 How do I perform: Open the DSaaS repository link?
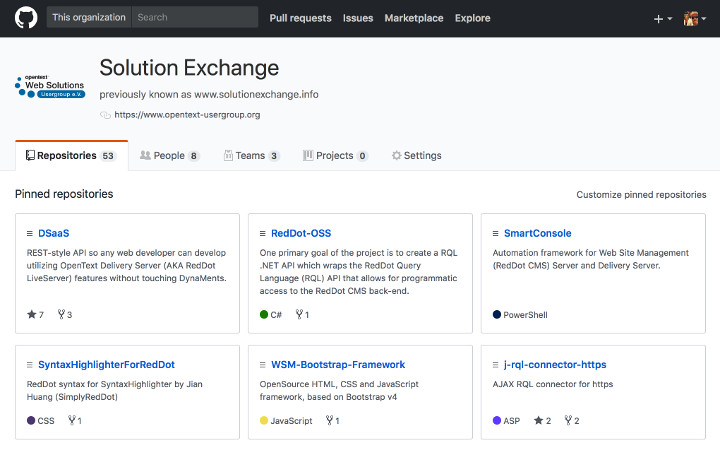click(54, 233)
